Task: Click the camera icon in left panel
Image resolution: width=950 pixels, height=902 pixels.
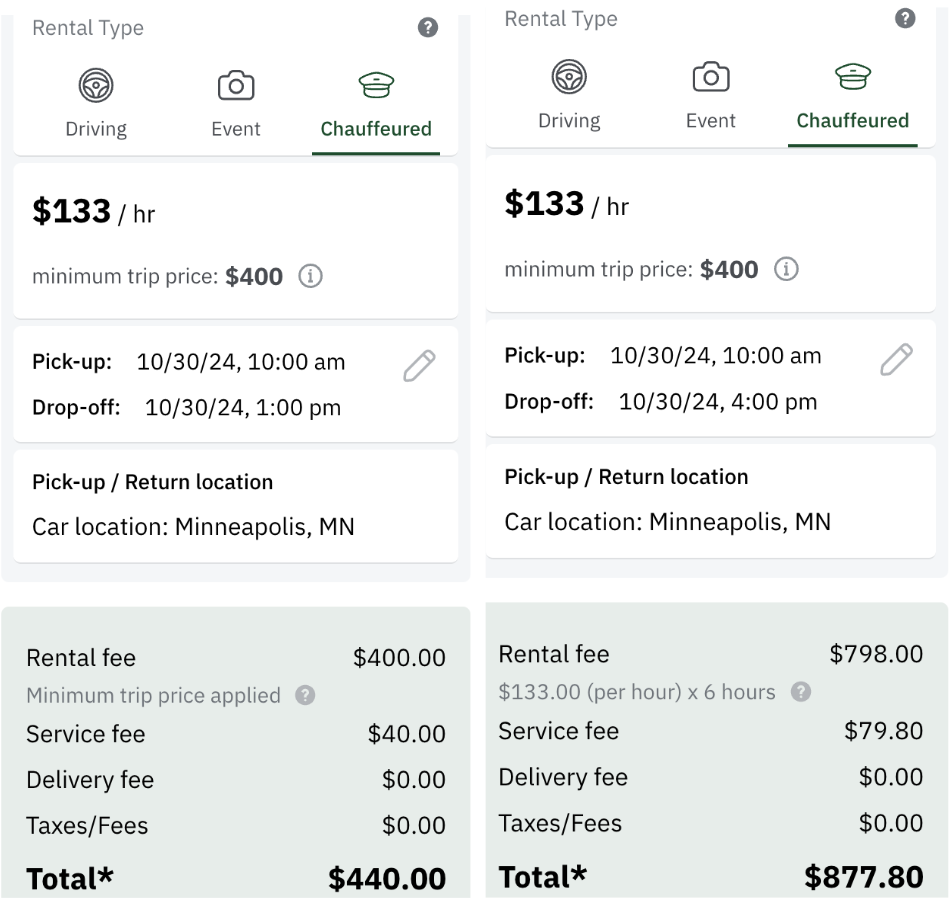Action: pos(236,85)
